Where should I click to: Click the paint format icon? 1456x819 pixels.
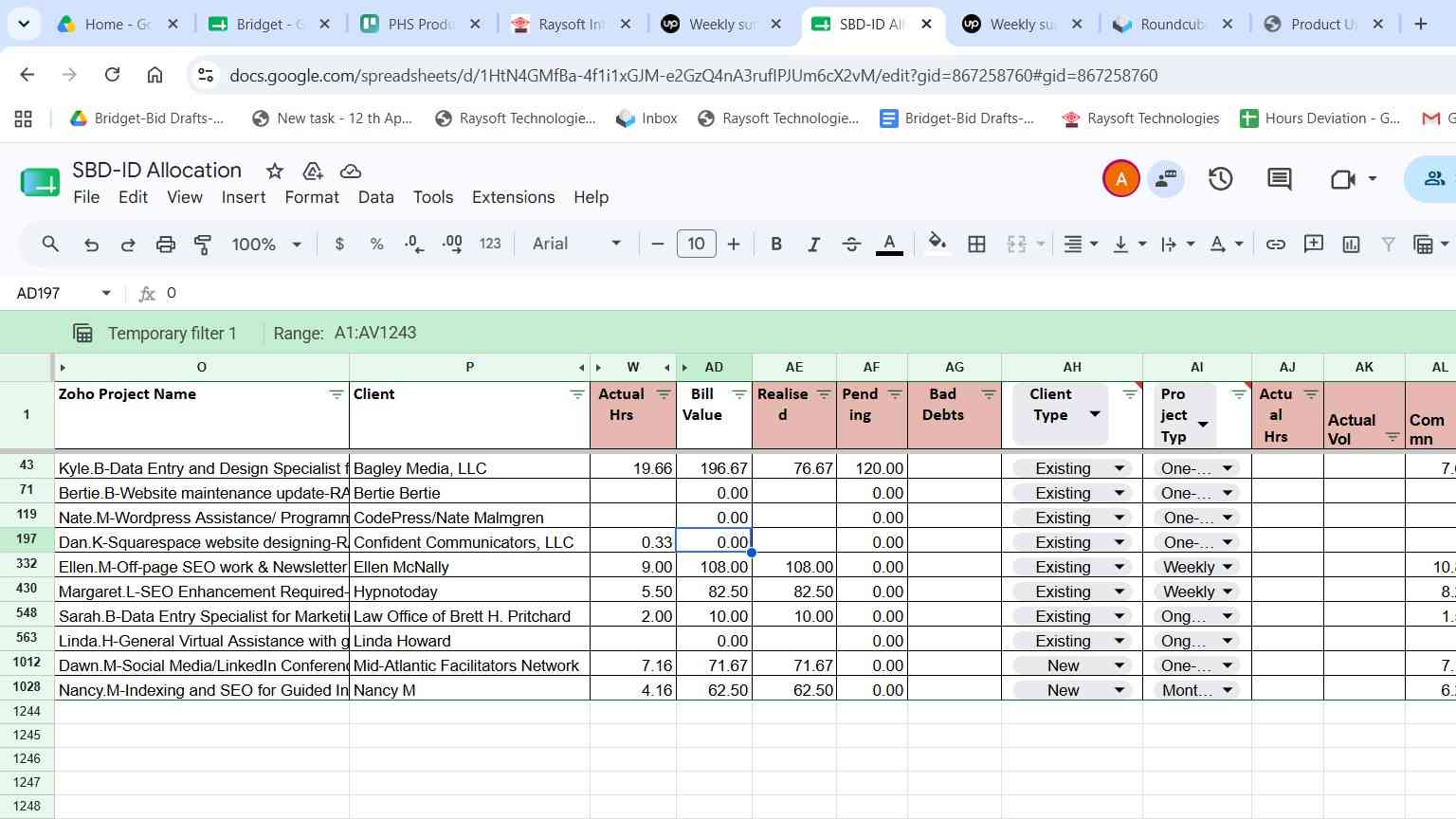point(203,245)
